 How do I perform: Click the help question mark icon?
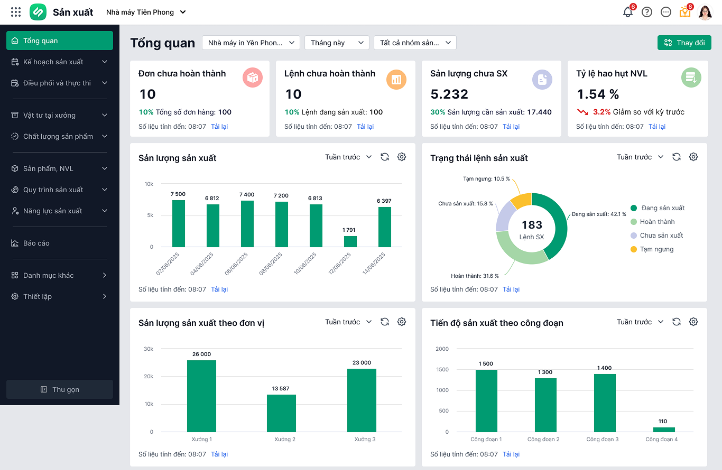coord(647,12)
